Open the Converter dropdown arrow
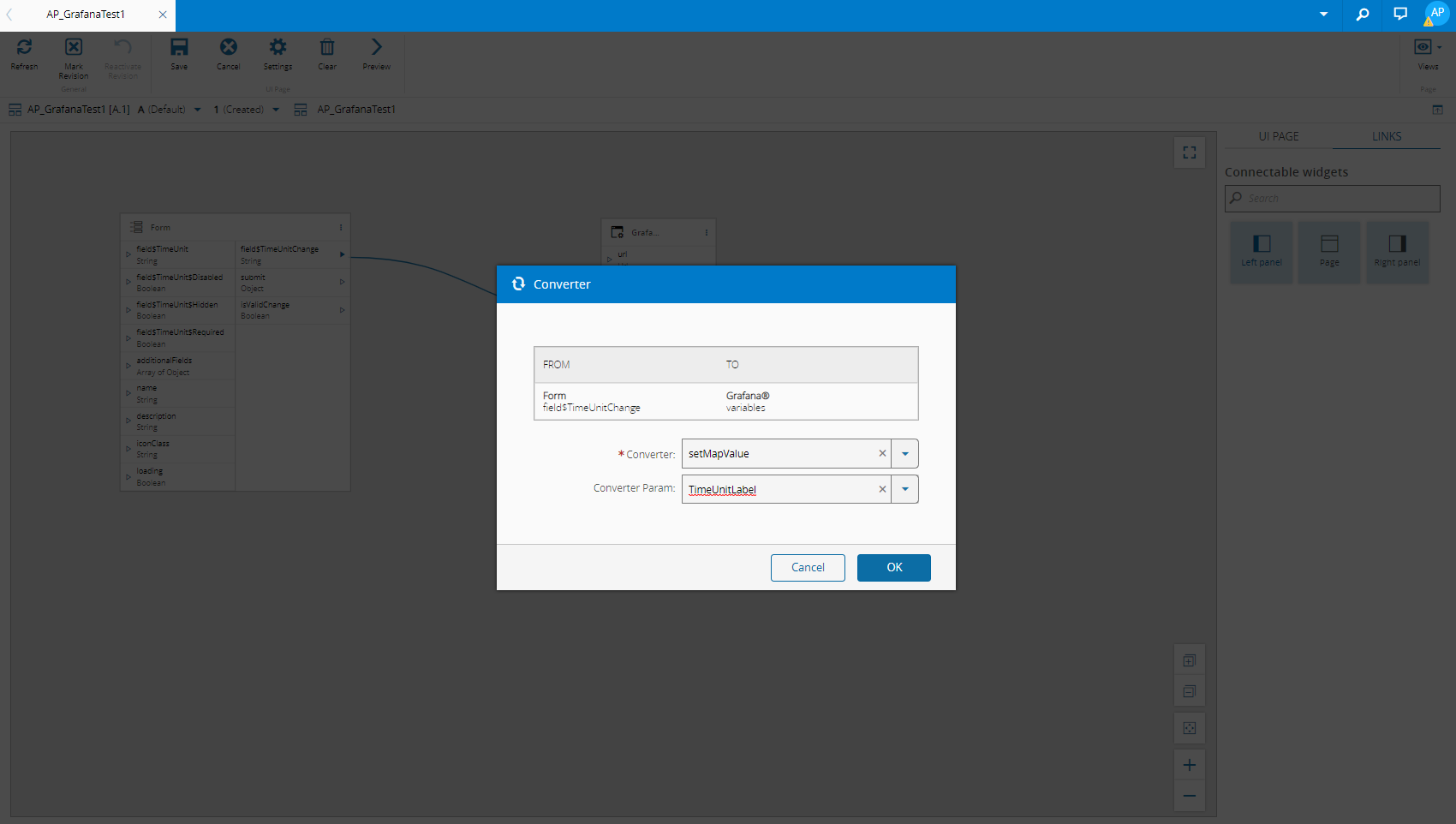Viewport: 1456px width, 824px height. pos(905,454)
